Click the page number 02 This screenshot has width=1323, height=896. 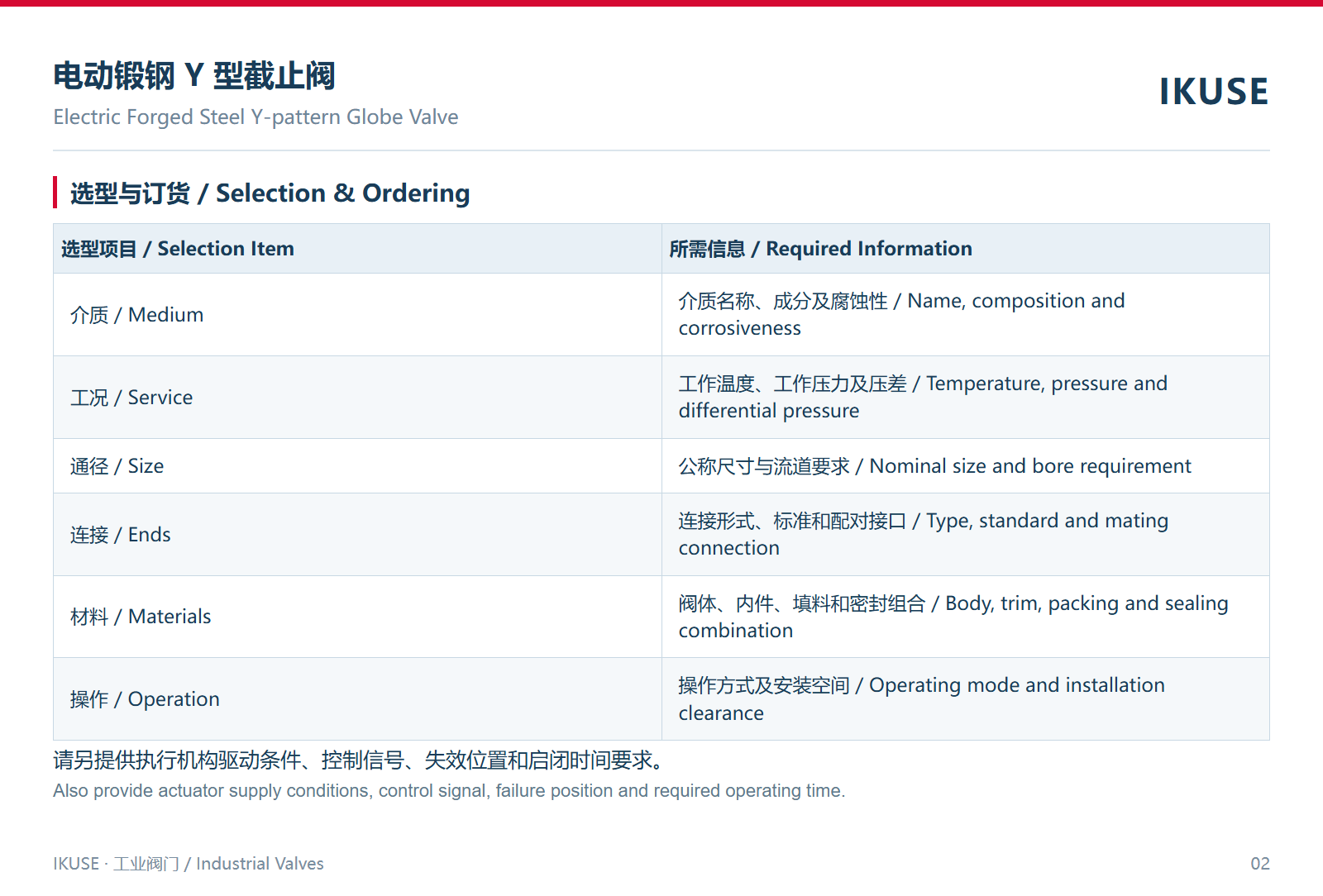[1259, 864]
